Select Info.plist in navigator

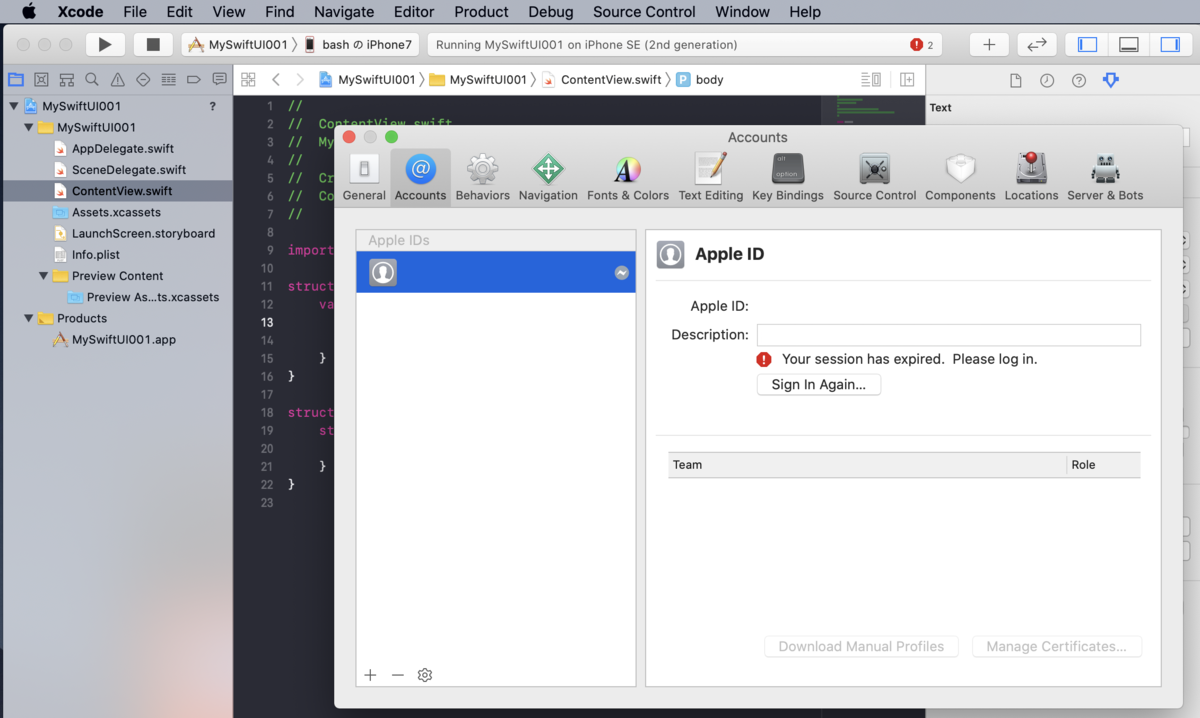[95, 255]
